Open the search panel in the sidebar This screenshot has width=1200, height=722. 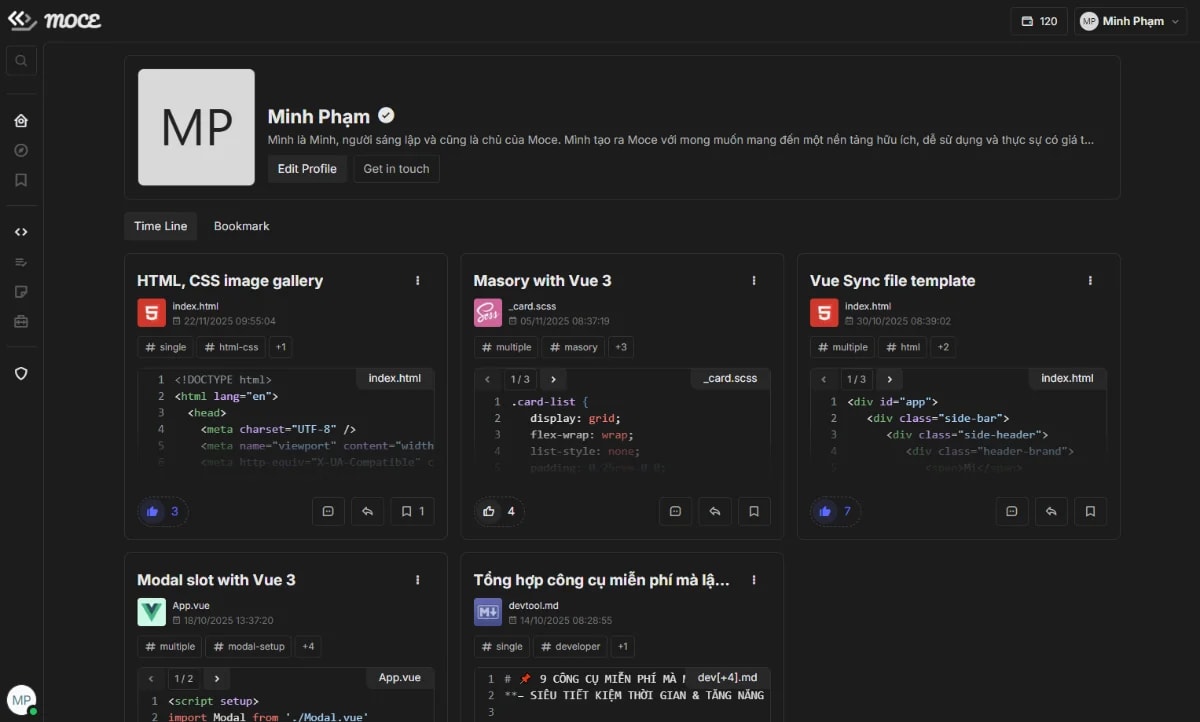click(x=21, y=60)
